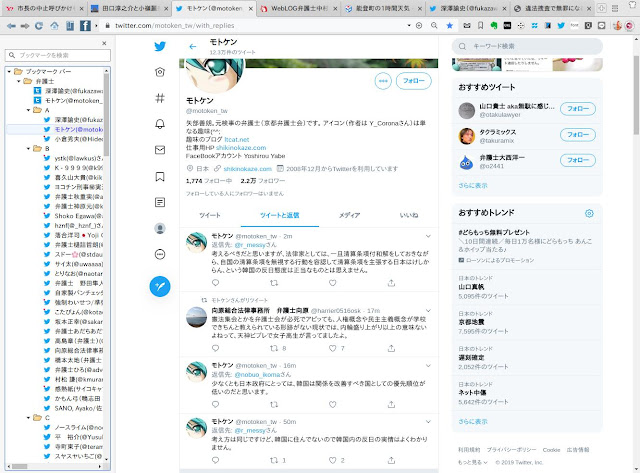
Task: Click the zoom magnifier icon in address bar
Action: tap(434, 26)
